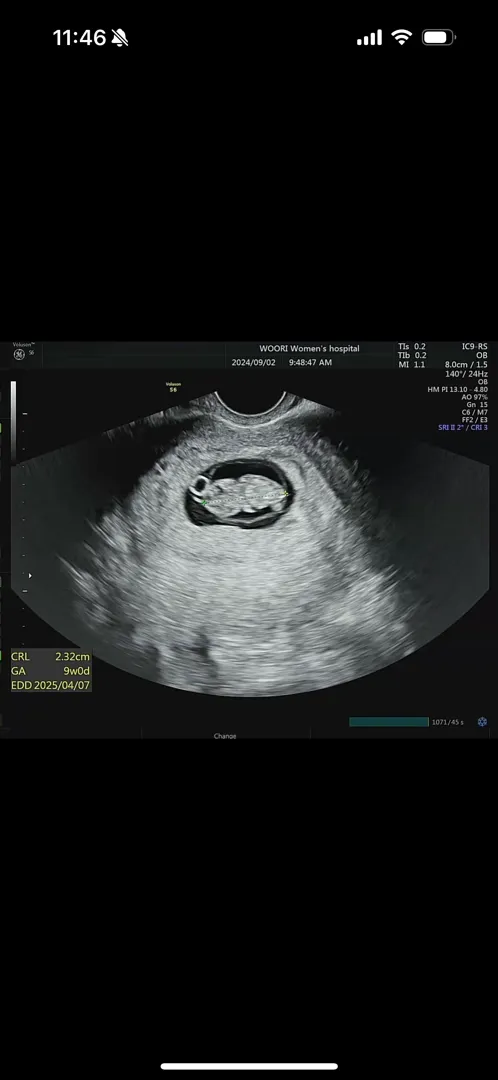Tap the TIs 0.2 value
The image size is (498, 1080).
412,346
